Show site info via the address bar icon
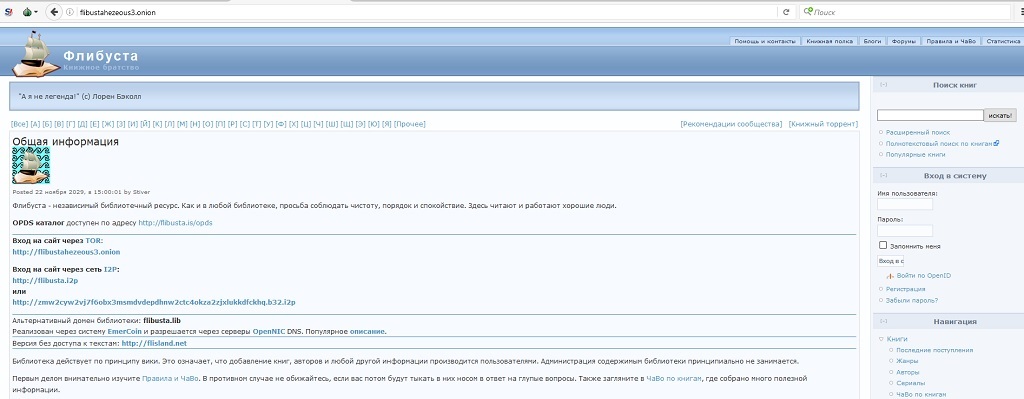 70,12
